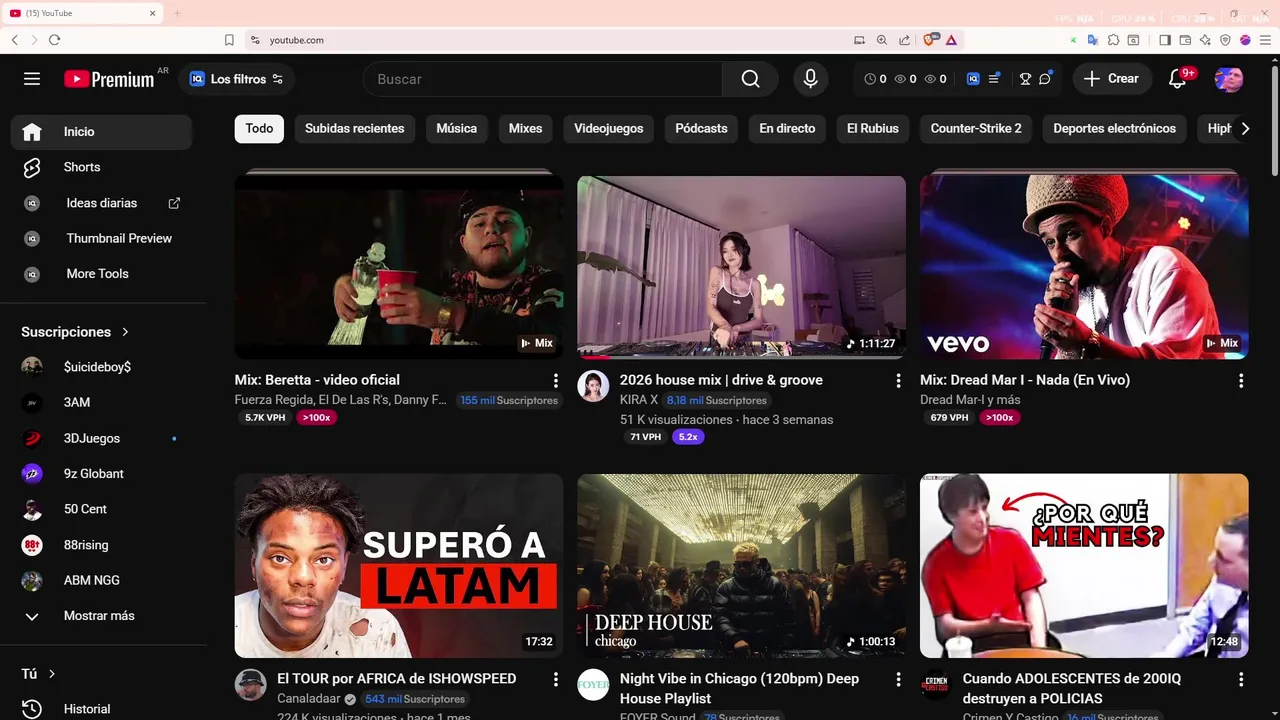Click Crimen y Castigo channel avatar
The width and height of the screenshot is (1280, 720).
coord(936,685)
